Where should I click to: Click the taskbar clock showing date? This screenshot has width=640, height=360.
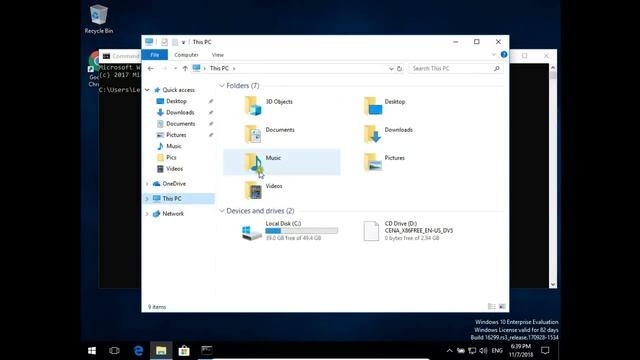tap(521, 351)
